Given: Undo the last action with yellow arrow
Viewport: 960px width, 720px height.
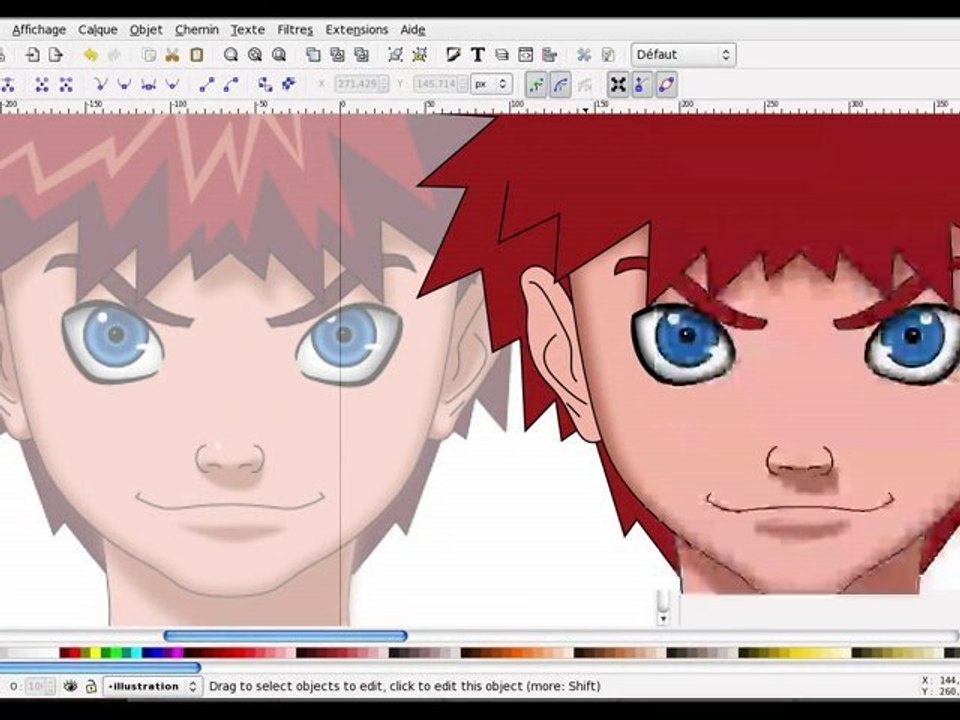Looking at the screenshot, I should [91, 55].
